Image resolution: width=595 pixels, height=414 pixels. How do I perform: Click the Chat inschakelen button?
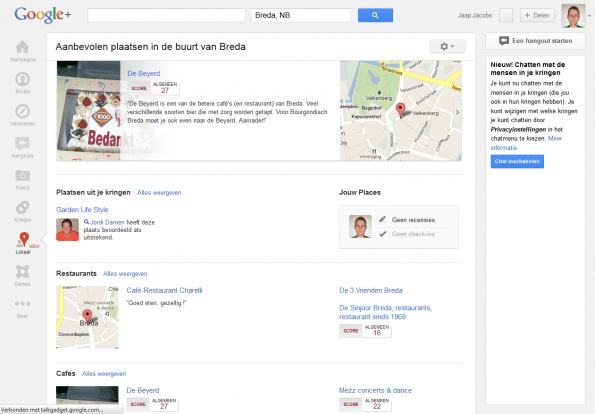tap(517, 161)
